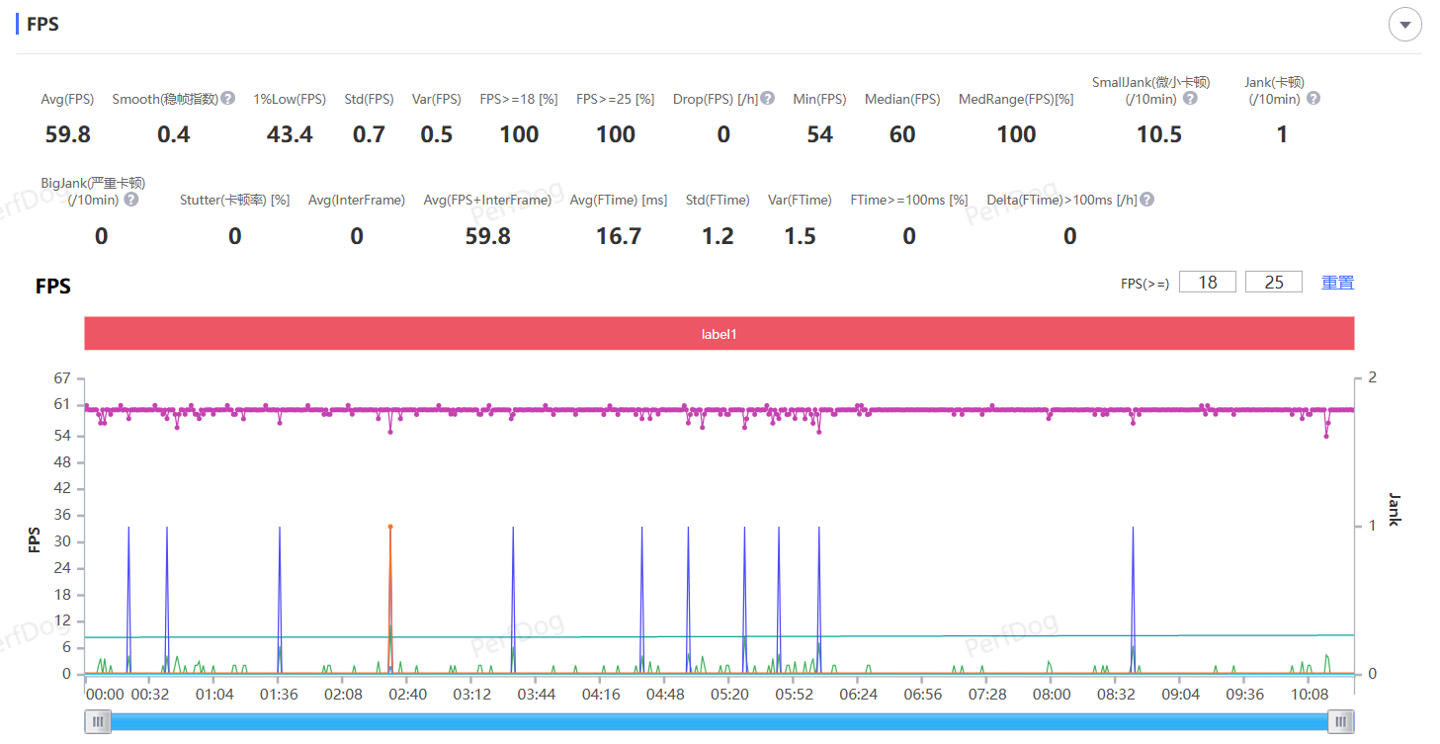Click the help icon after Delta(FTime)>100ms [/h]
This screenshot has width=1440, height=744.
click(x=1147, y=199)
